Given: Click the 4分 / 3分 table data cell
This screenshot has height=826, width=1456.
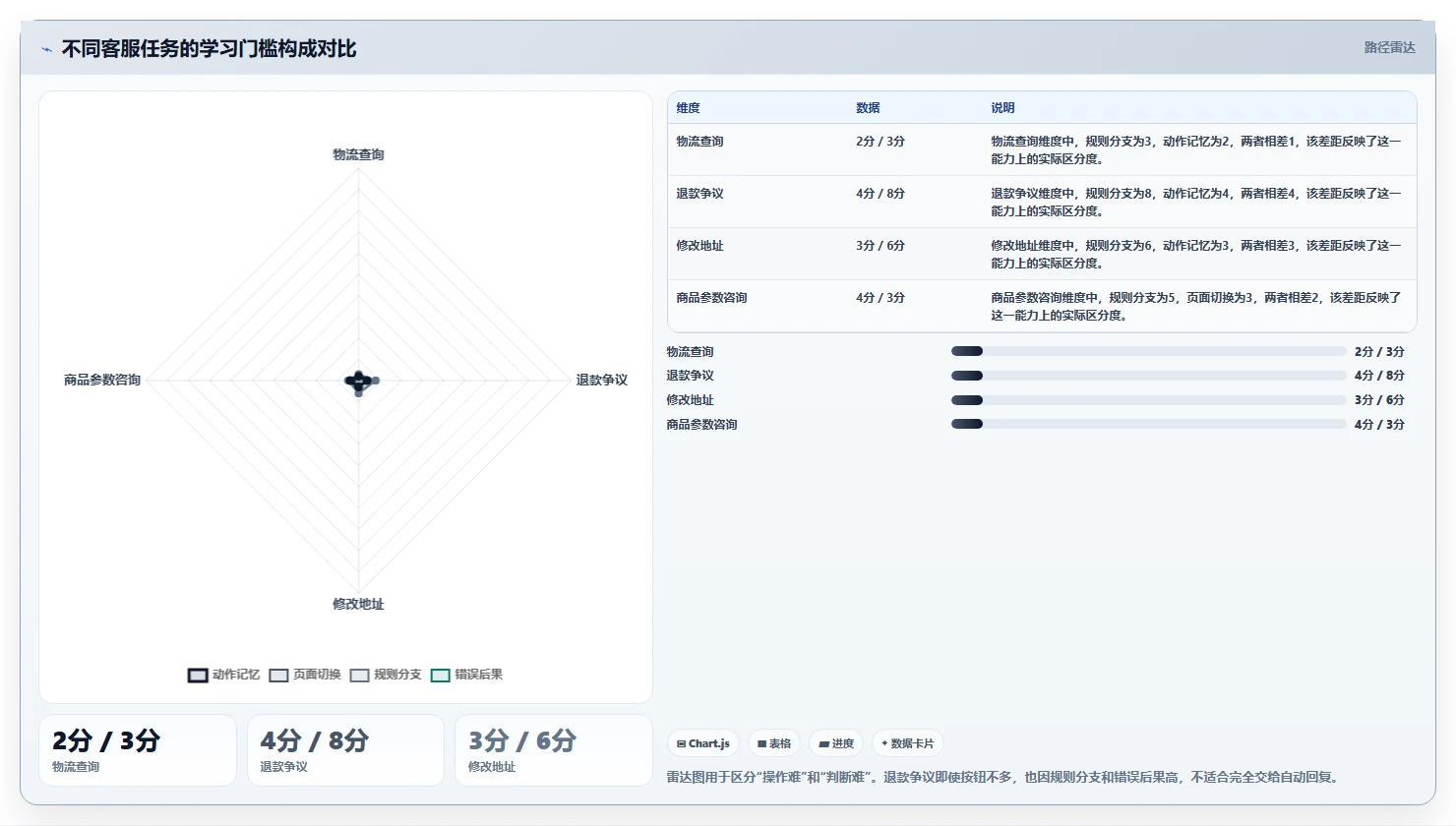Looking at the screenshot, I should (880, 298).
